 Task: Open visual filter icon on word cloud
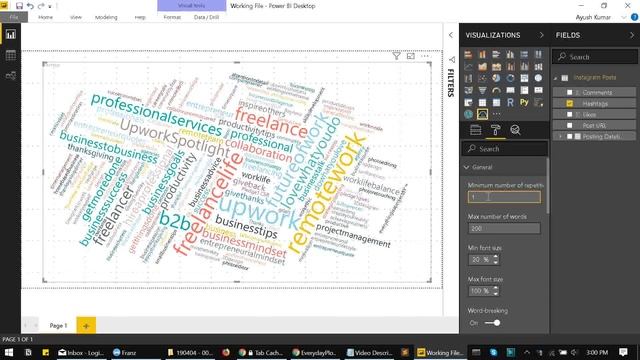396,56
